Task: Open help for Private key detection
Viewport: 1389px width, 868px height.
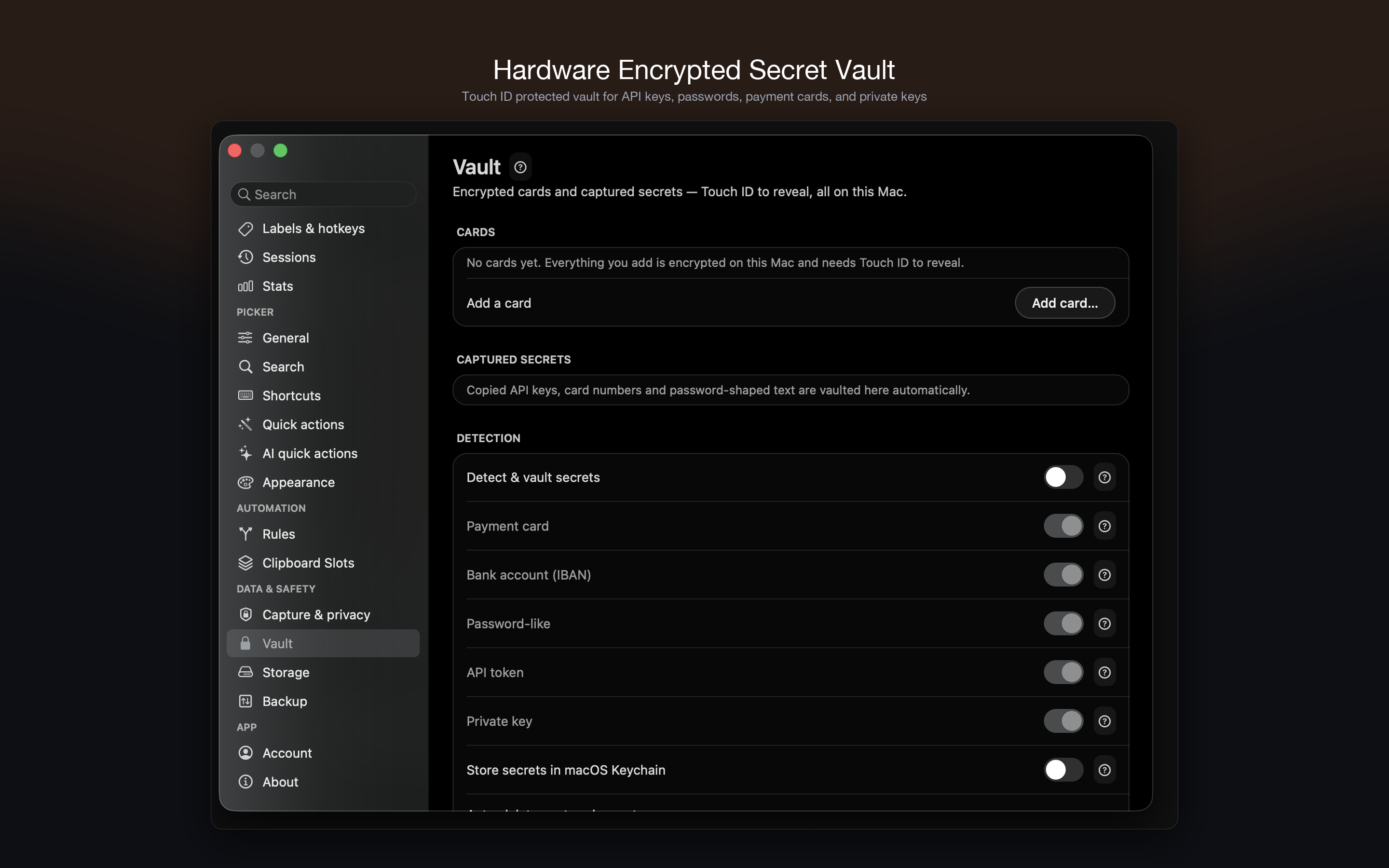Action: tap(1104, 721)
